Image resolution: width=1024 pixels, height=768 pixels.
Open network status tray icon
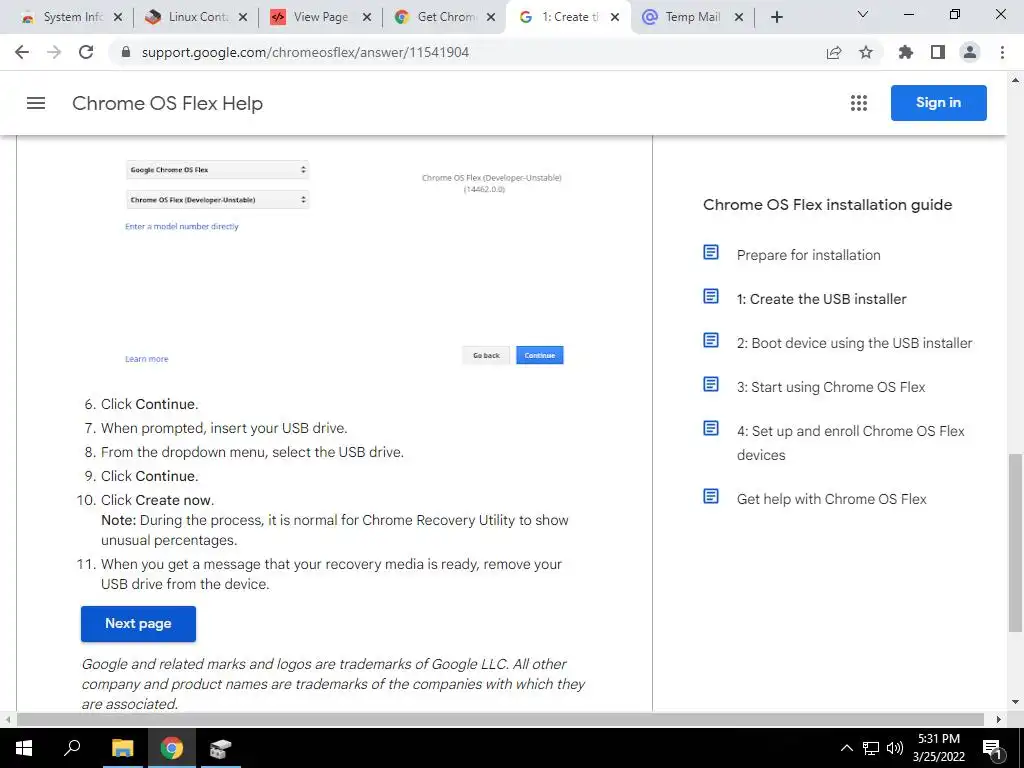click(x=871, y=748)
